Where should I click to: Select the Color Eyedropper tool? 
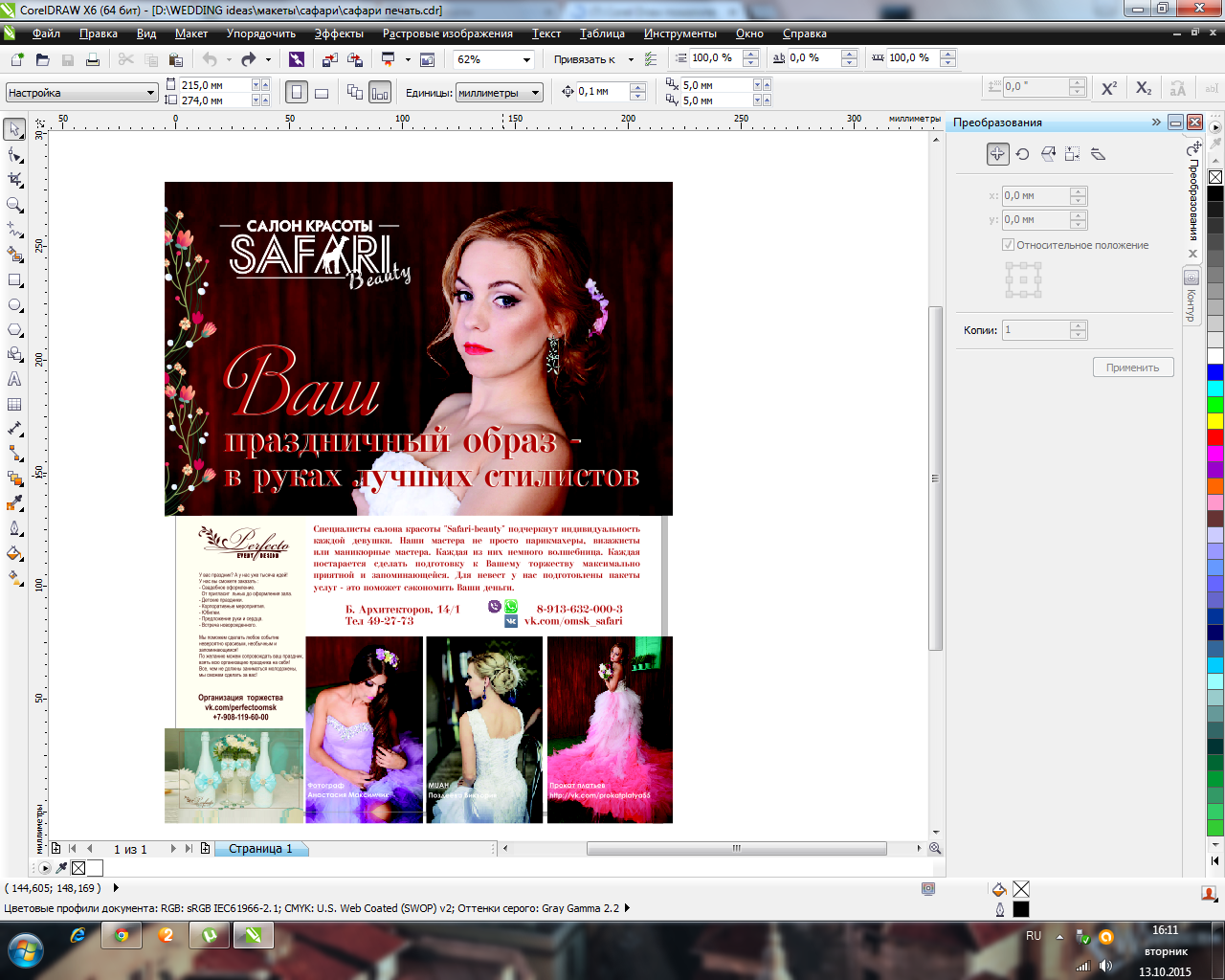pos(15,503)
